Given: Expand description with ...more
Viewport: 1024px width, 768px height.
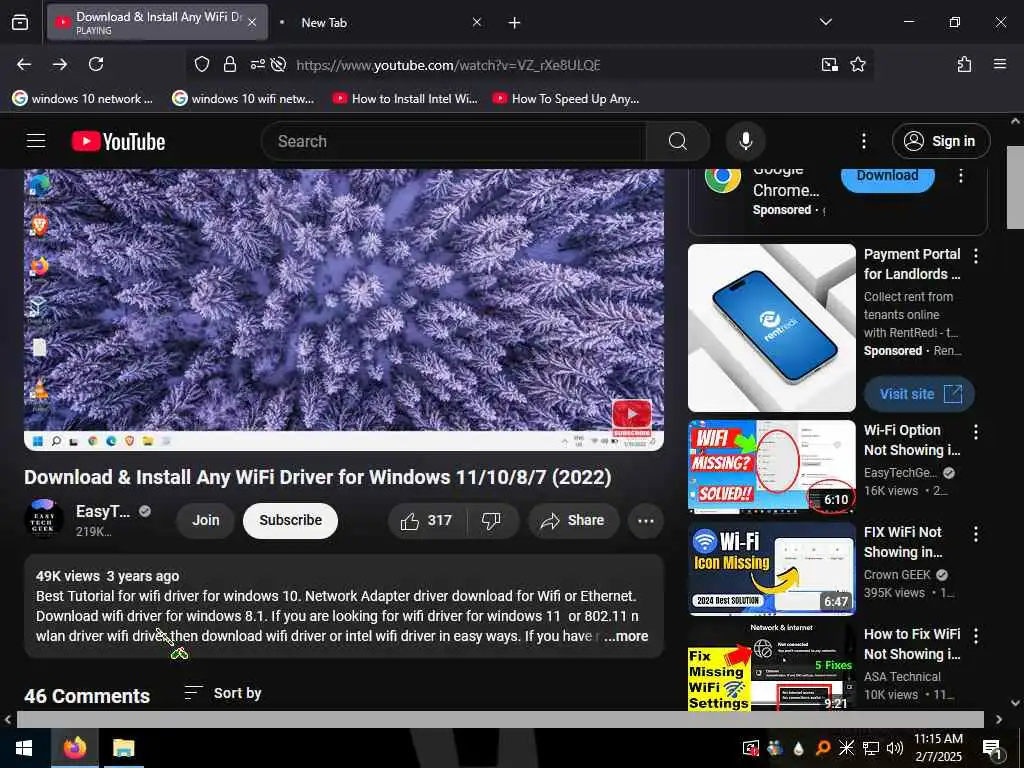Looking at the screenshot, I should tap(626, 636).
